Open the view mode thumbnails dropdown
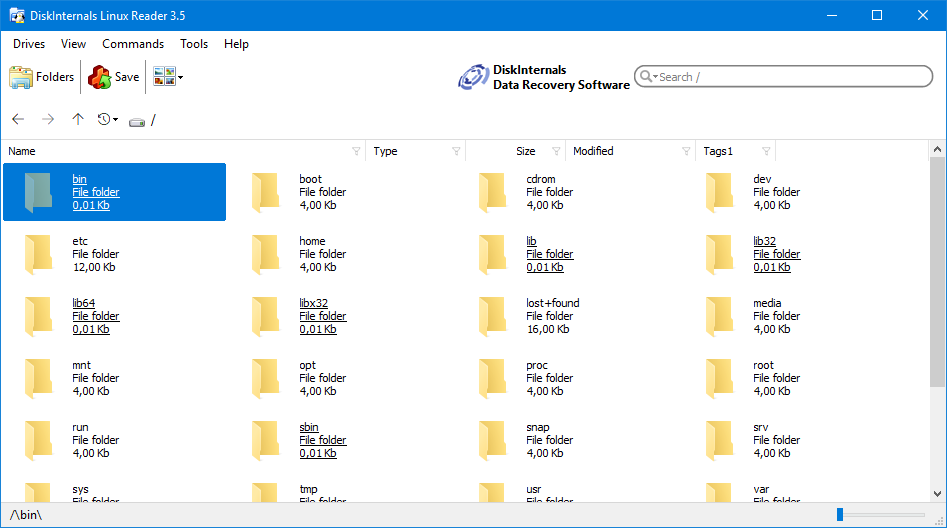 pos(168,77)
